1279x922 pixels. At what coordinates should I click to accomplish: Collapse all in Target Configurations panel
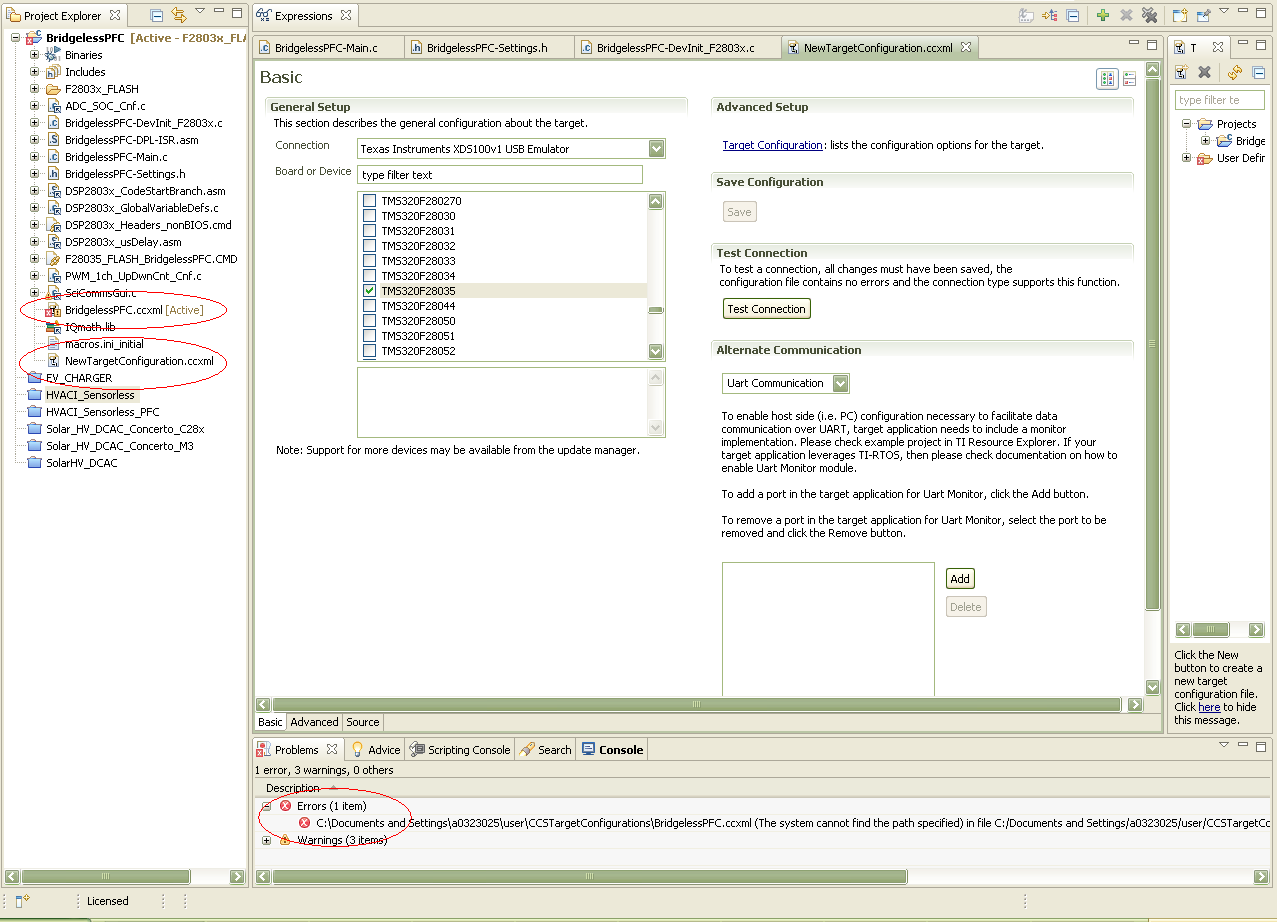pos(1258,72)
